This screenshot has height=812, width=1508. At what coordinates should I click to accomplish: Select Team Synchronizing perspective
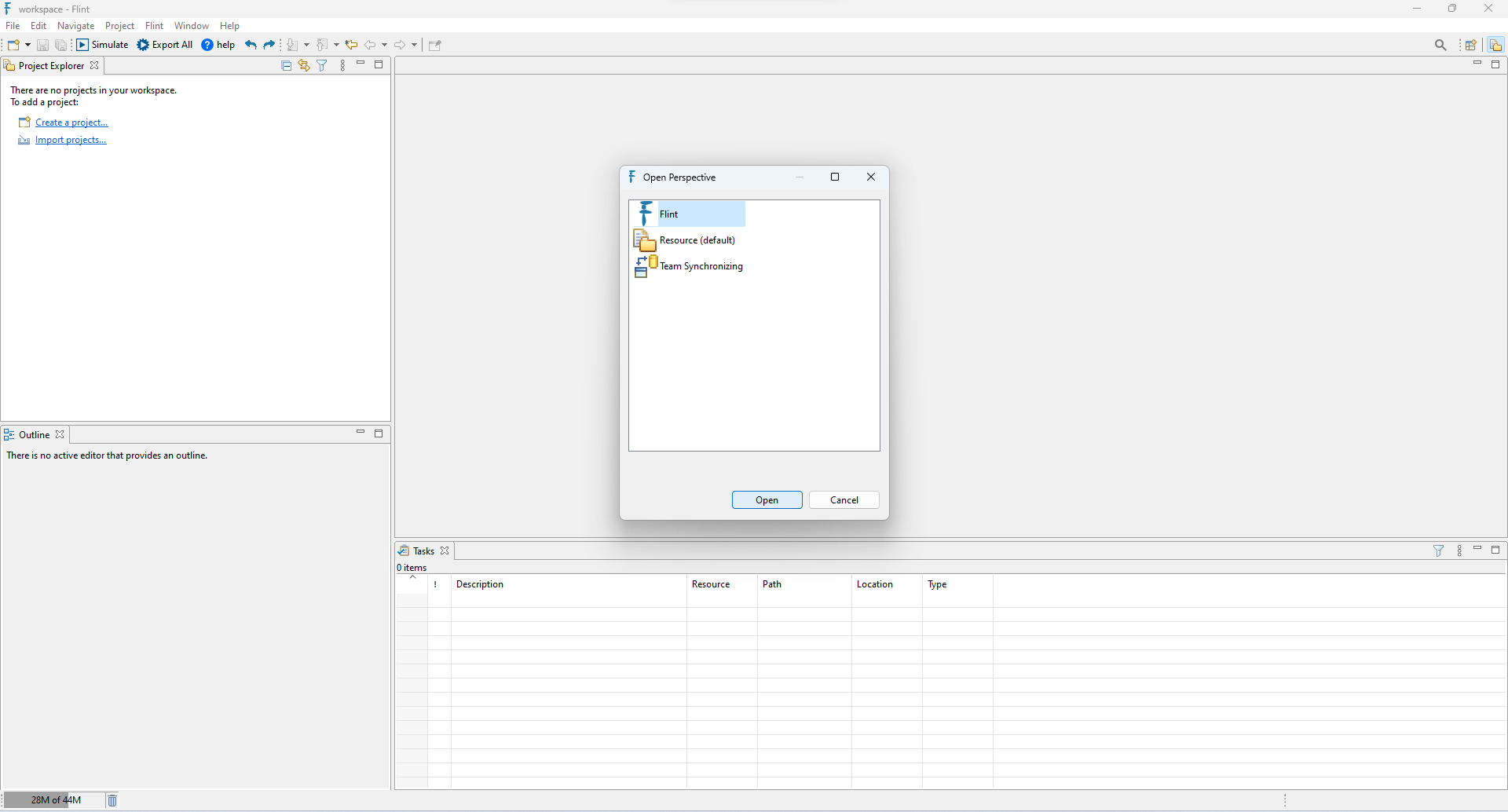click(701, 266)
